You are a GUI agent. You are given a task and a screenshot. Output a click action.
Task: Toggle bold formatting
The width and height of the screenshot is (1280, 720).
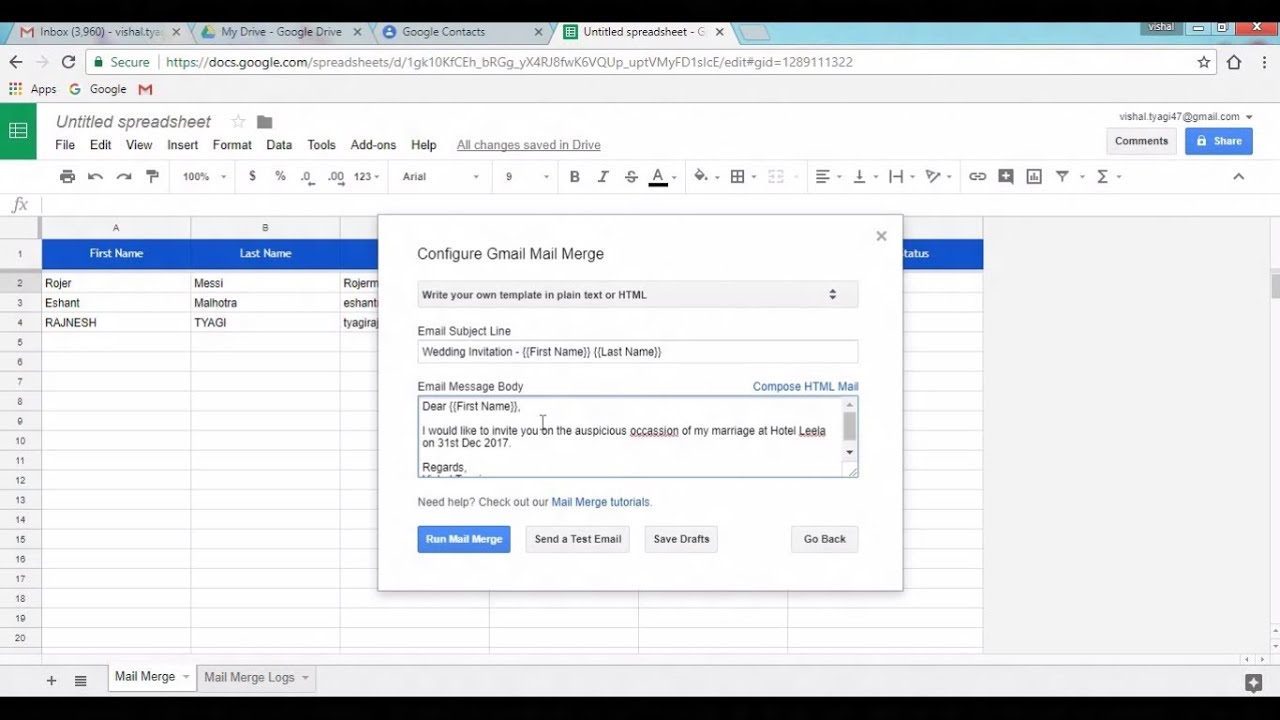tap(574, 176)
